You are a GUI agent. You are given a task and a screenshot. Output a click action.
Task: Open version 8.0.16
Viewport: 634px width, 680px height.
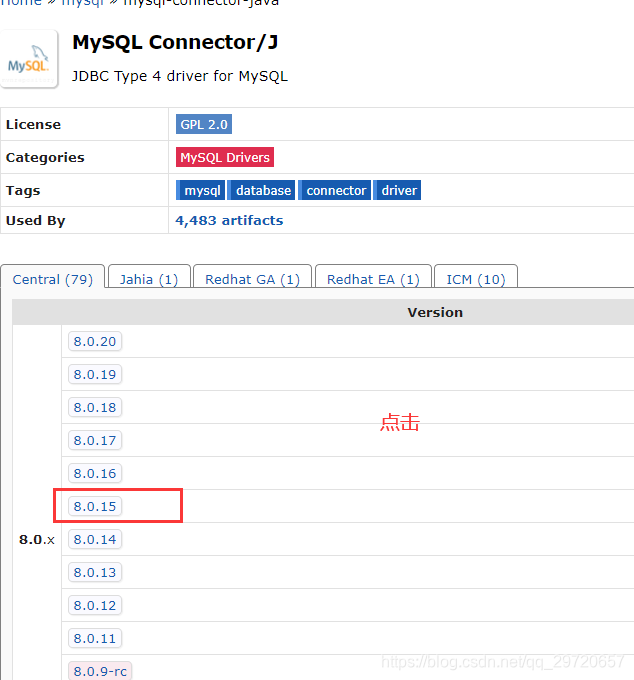[95, 473]
